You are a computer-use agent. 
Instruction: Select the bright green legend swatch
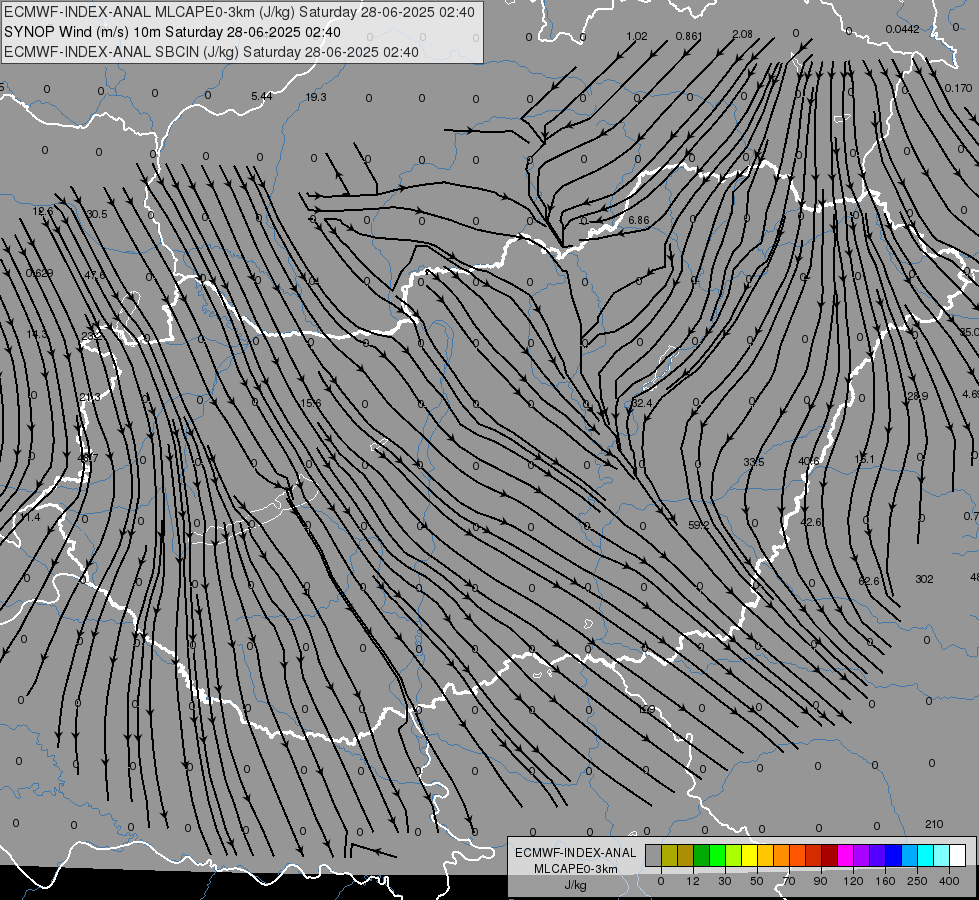pos(717,855)
